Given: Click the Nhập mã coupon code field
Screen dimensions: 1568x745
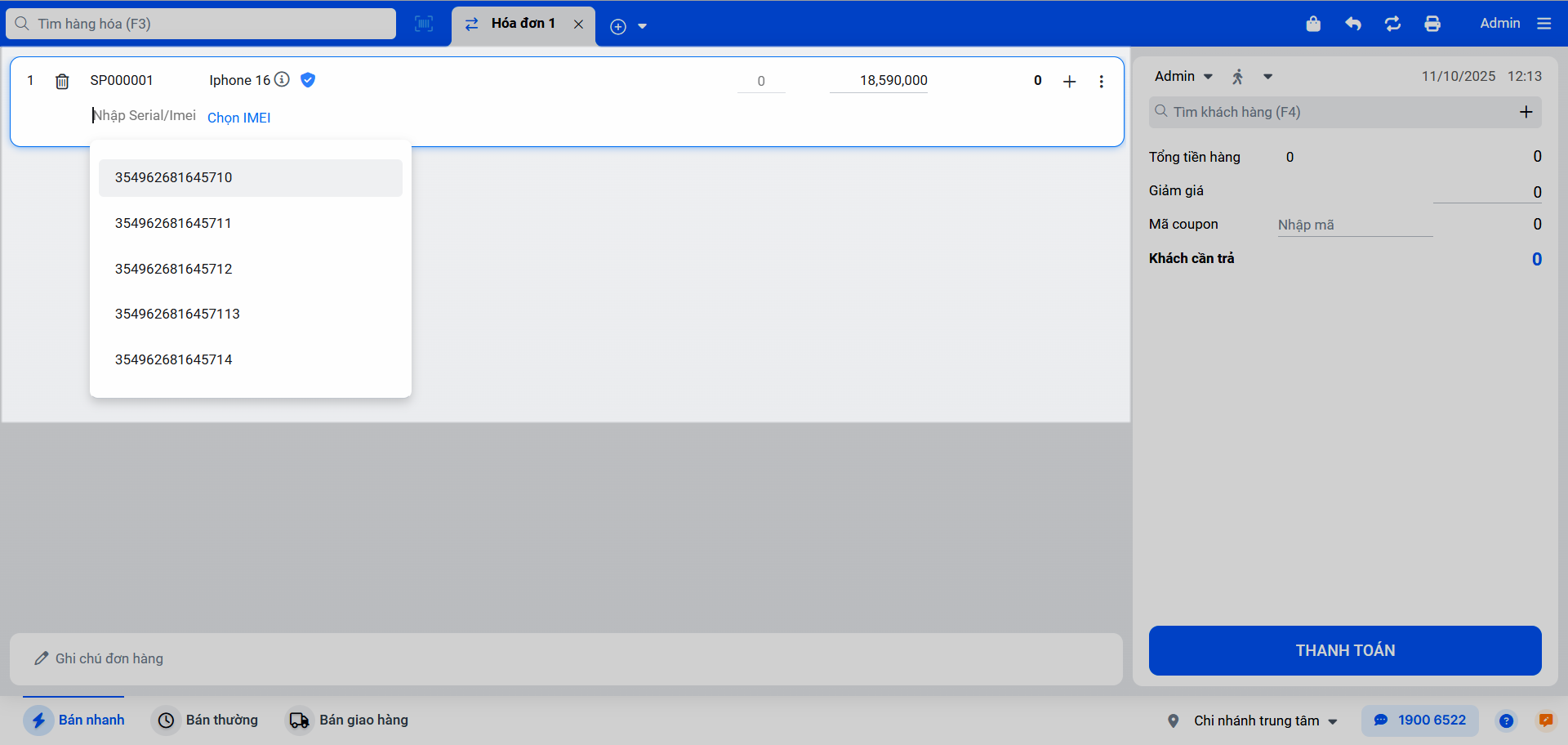Looking at the screenshot, I should pyautogui.click(x=1355, y=225).
